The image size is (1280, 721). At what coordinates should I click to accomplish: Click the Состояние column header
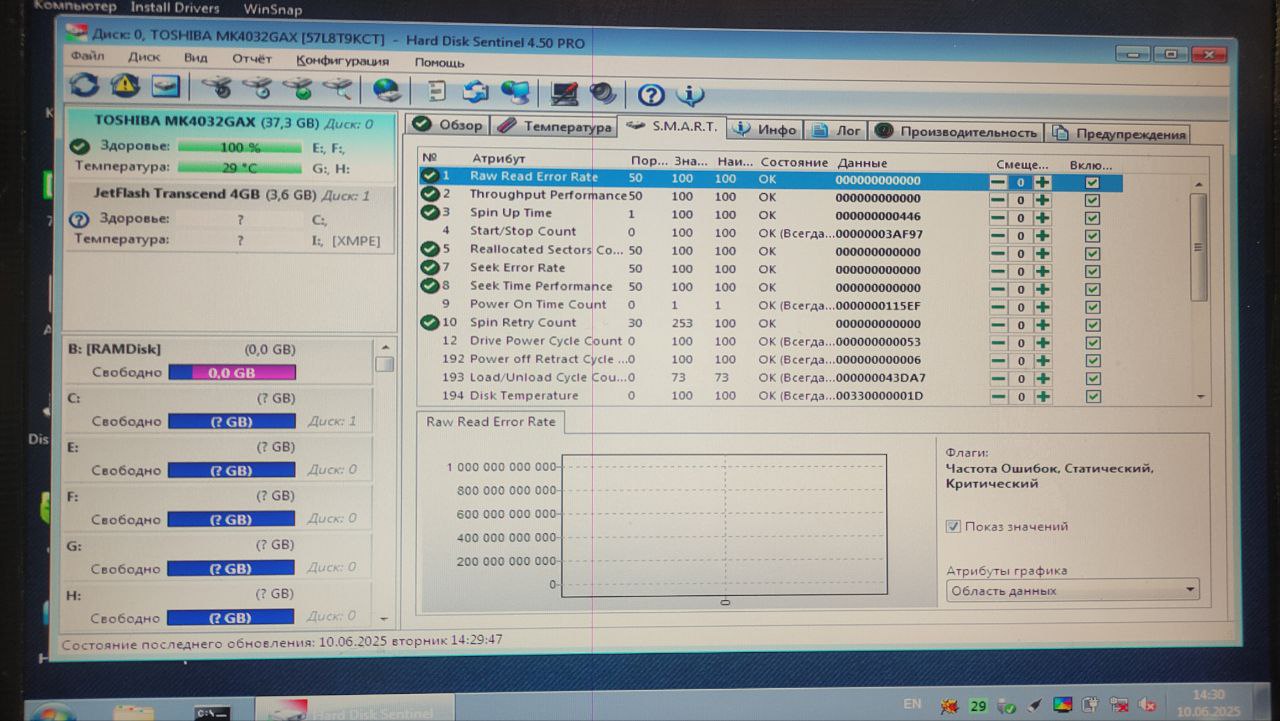[x=794, y=162]
